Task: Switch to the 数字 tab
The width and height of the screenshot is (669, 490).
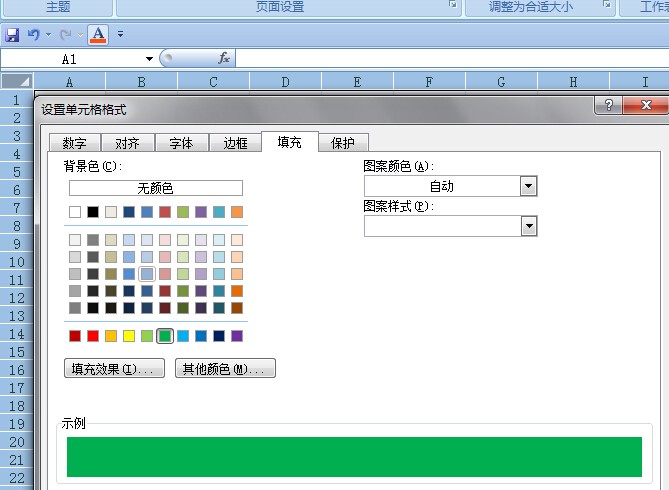Action: (x=75, y=143)
